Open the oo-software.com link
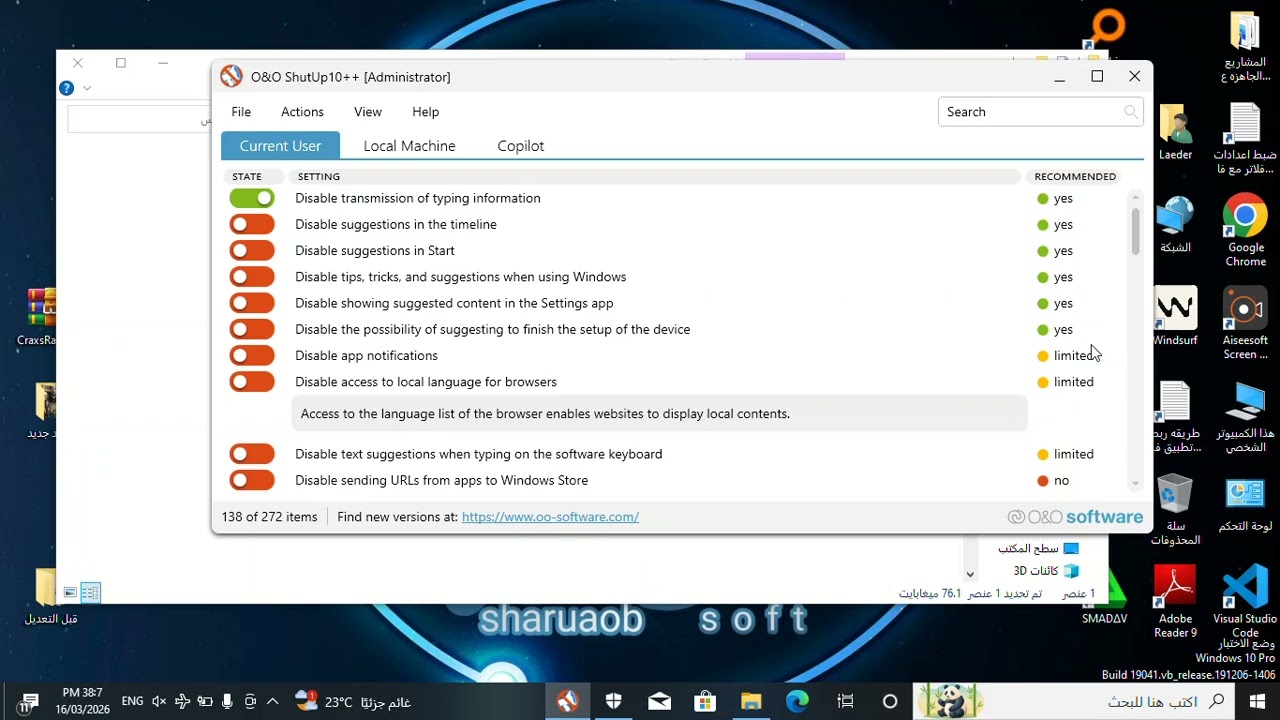Viewport: 1280px width, 720px height. point(550,517)
